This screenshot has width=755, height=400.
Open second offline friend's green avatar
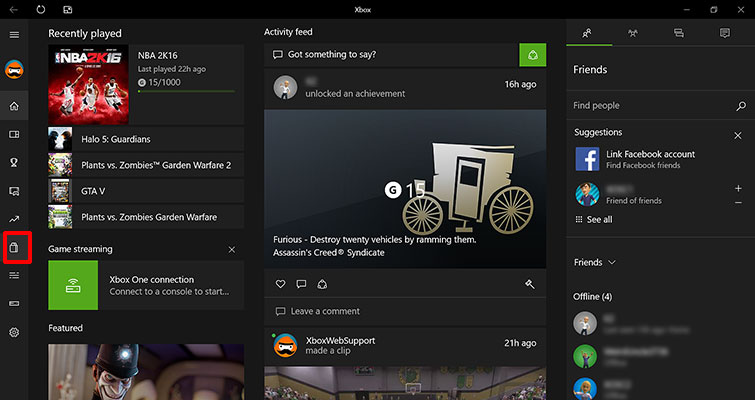pyautogui.click(x=585, y=357)
